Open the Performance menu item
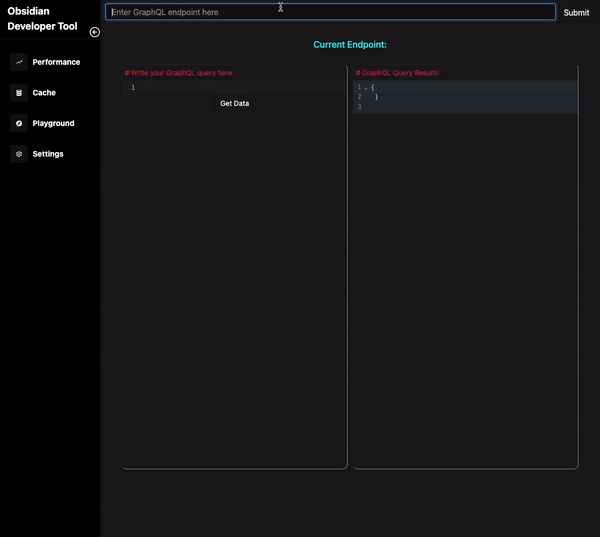Screen dimensions: 600x537 coord(56,62)
